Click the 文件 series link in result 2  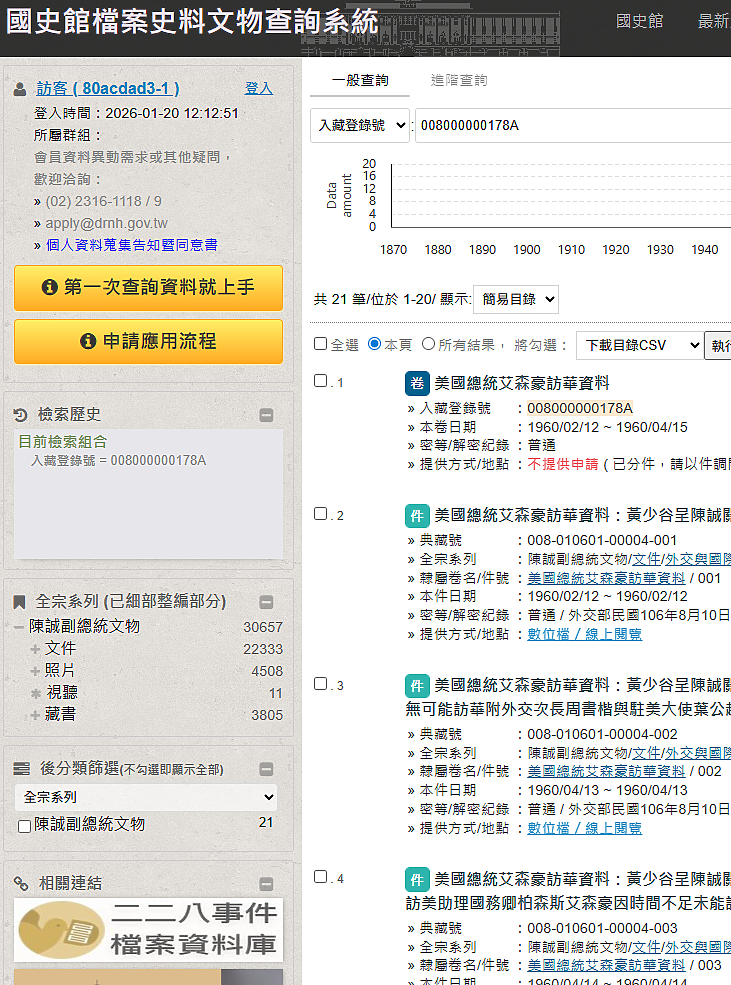tap(646, 559)
